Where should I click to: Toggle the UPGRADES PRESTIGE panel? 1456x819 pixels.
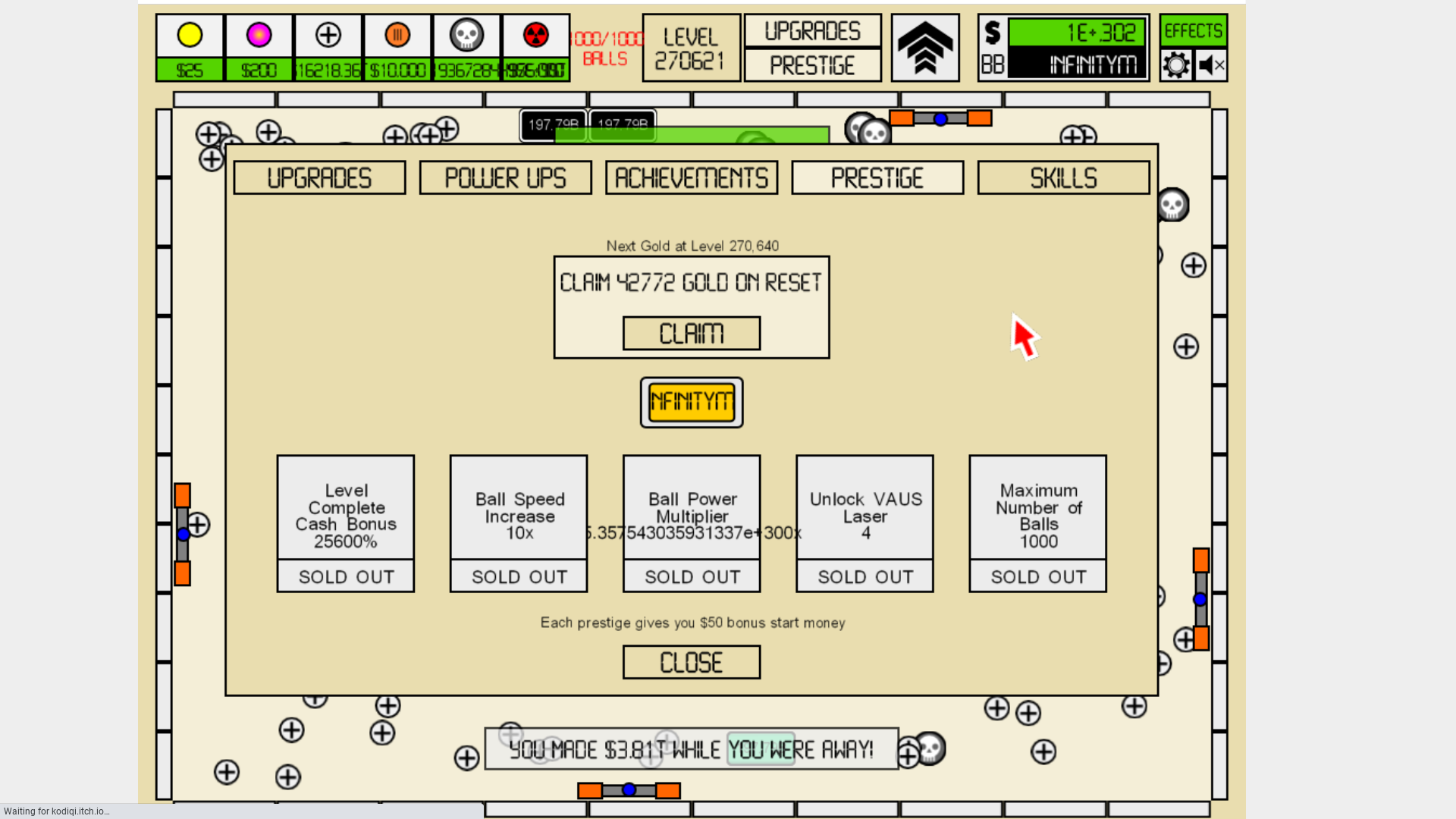(812, 48)
